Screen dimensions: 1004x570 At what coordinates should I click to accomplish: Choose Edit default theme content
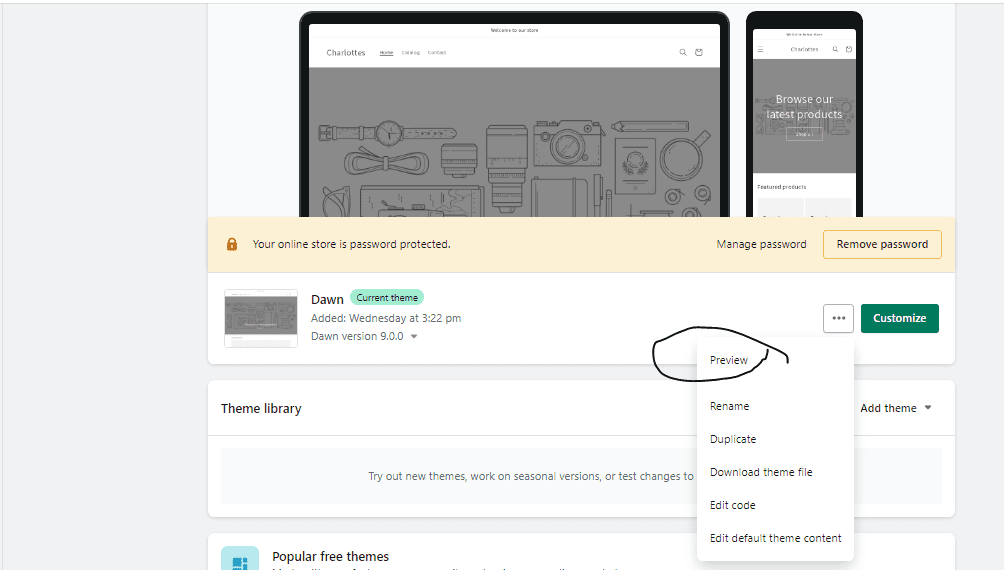click(775, 538)
